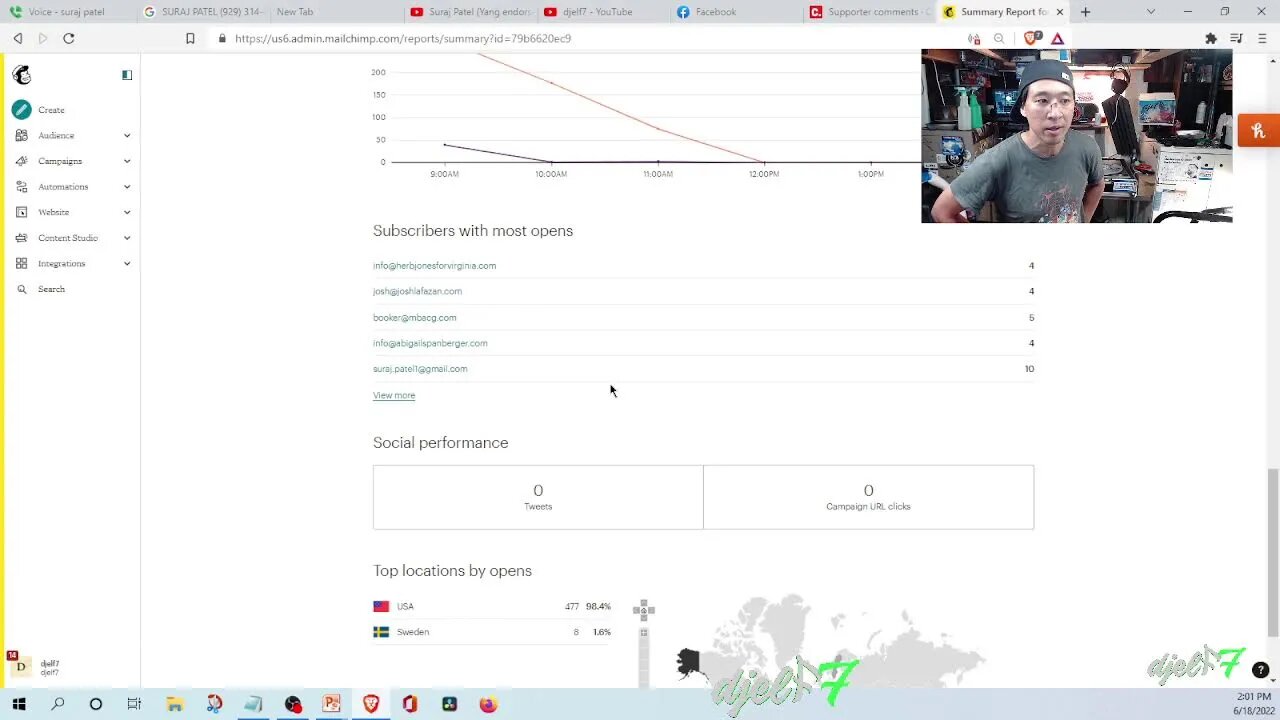Open the djelf7 account menu
This screenshot has width=1280, height=720.
click(x=36, y=667)
